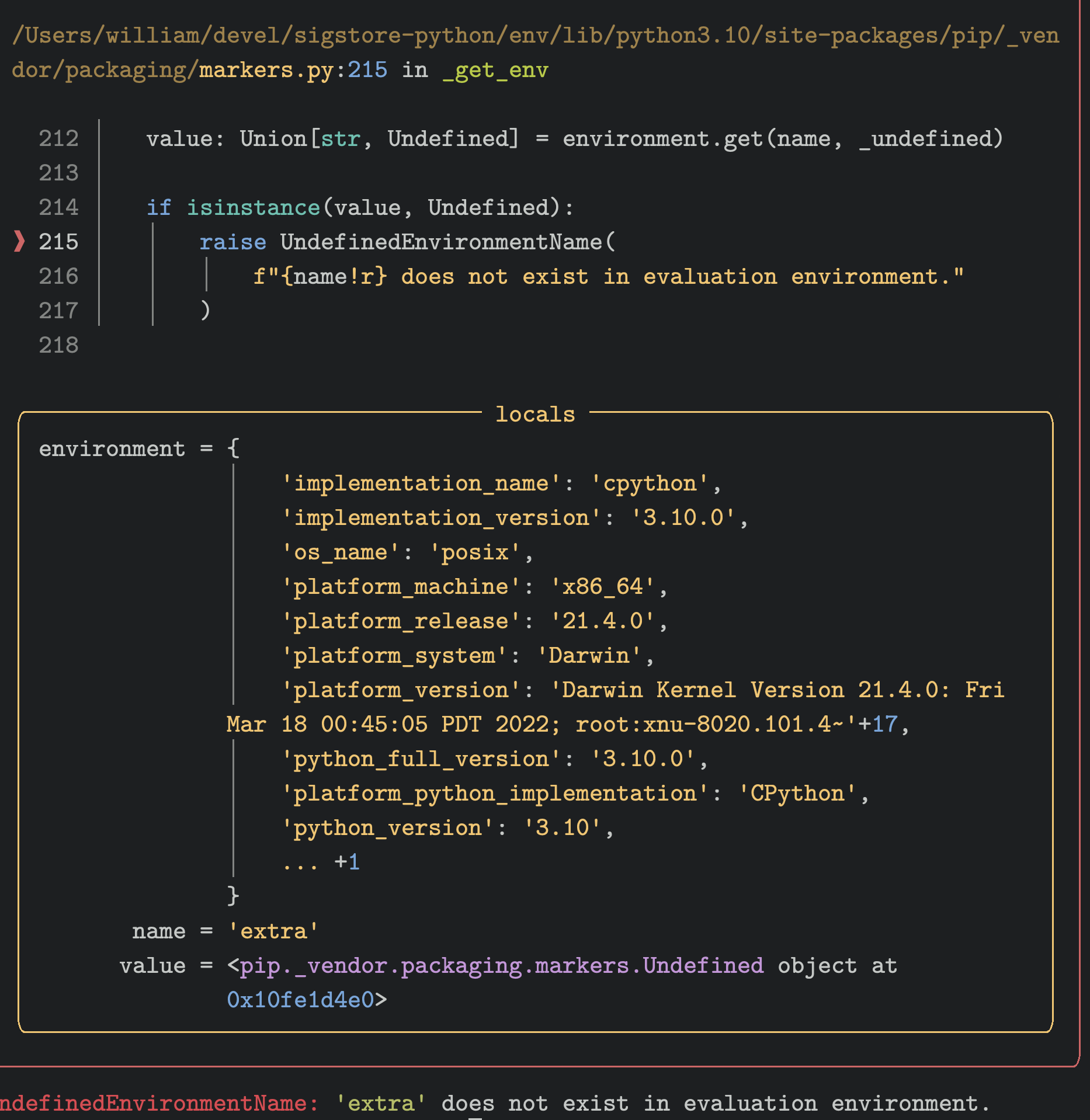Click the pip._vendor.packaging.markers.Undefined class path

tap(502, 966)
